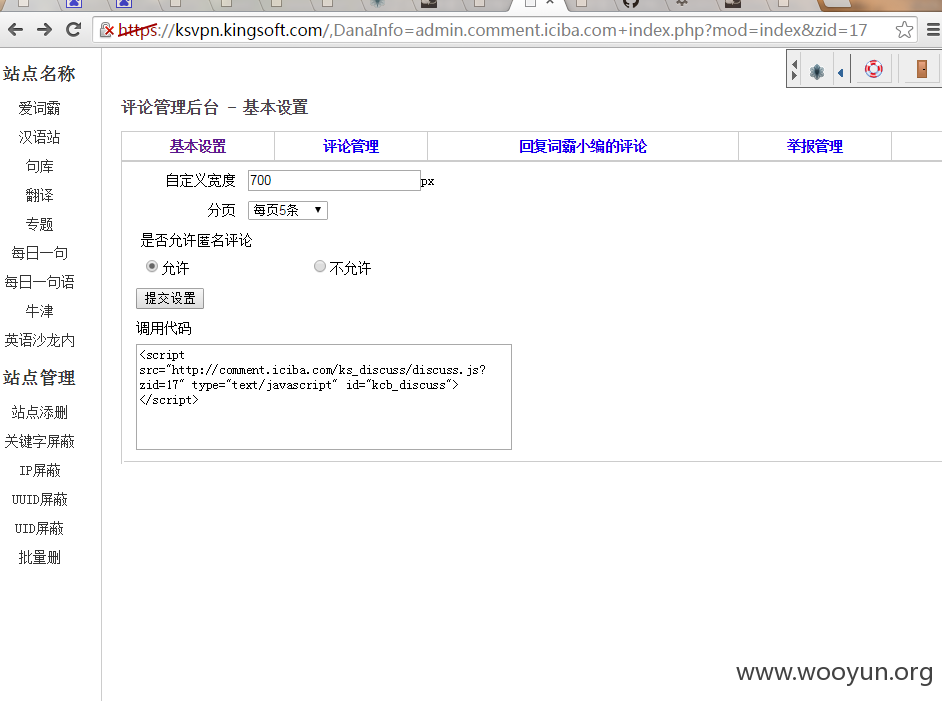This screenshot has width=942, height=701.
Task: Click the VPN toolbar door sign-out icon
Action: (922, 69)
